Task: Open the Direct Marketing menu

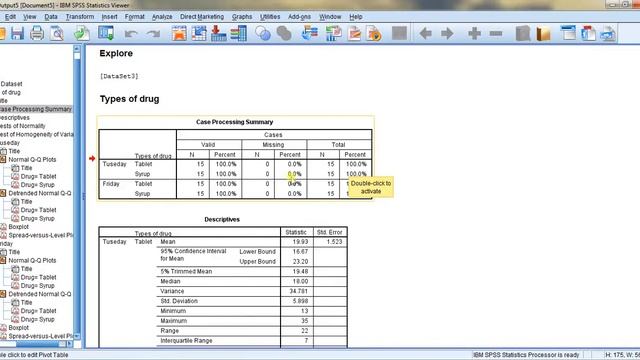Action: 202,17
